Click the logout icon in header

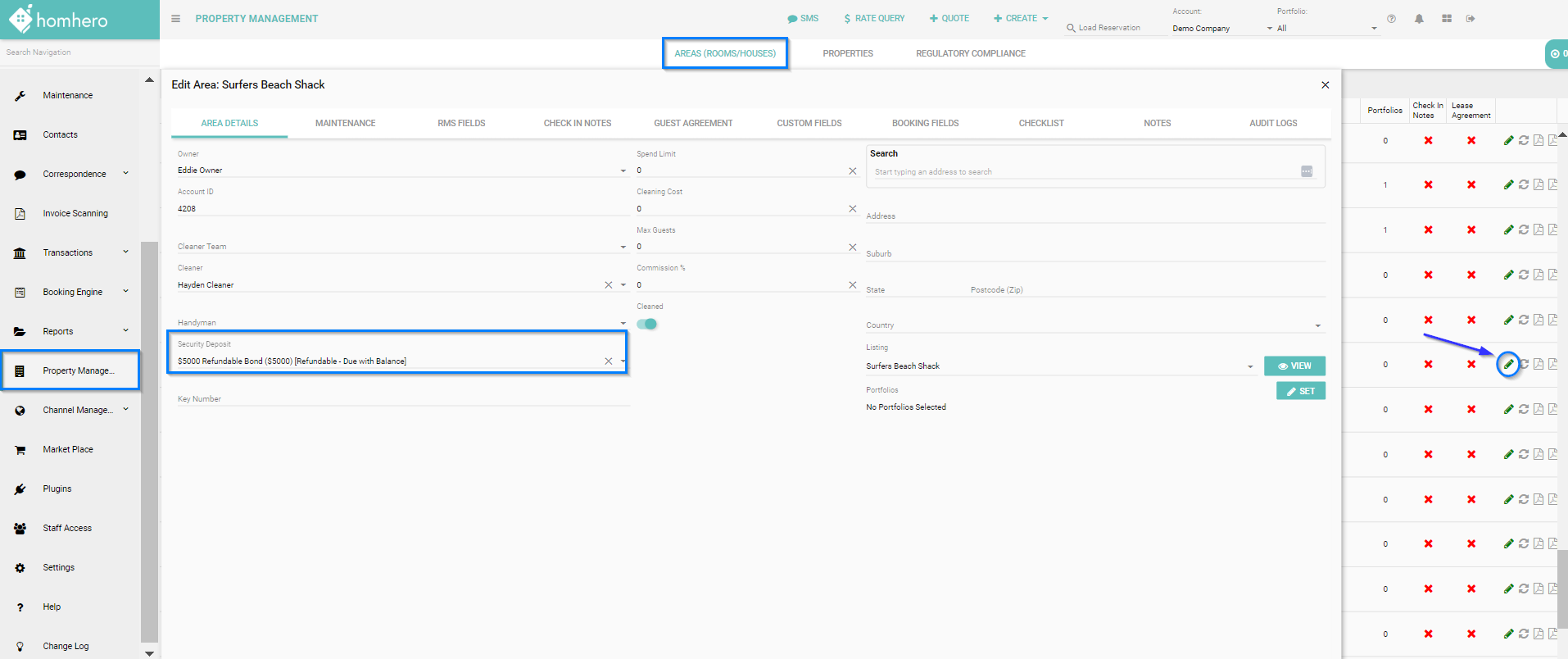pyautogui.click(x=1471, y=19)
